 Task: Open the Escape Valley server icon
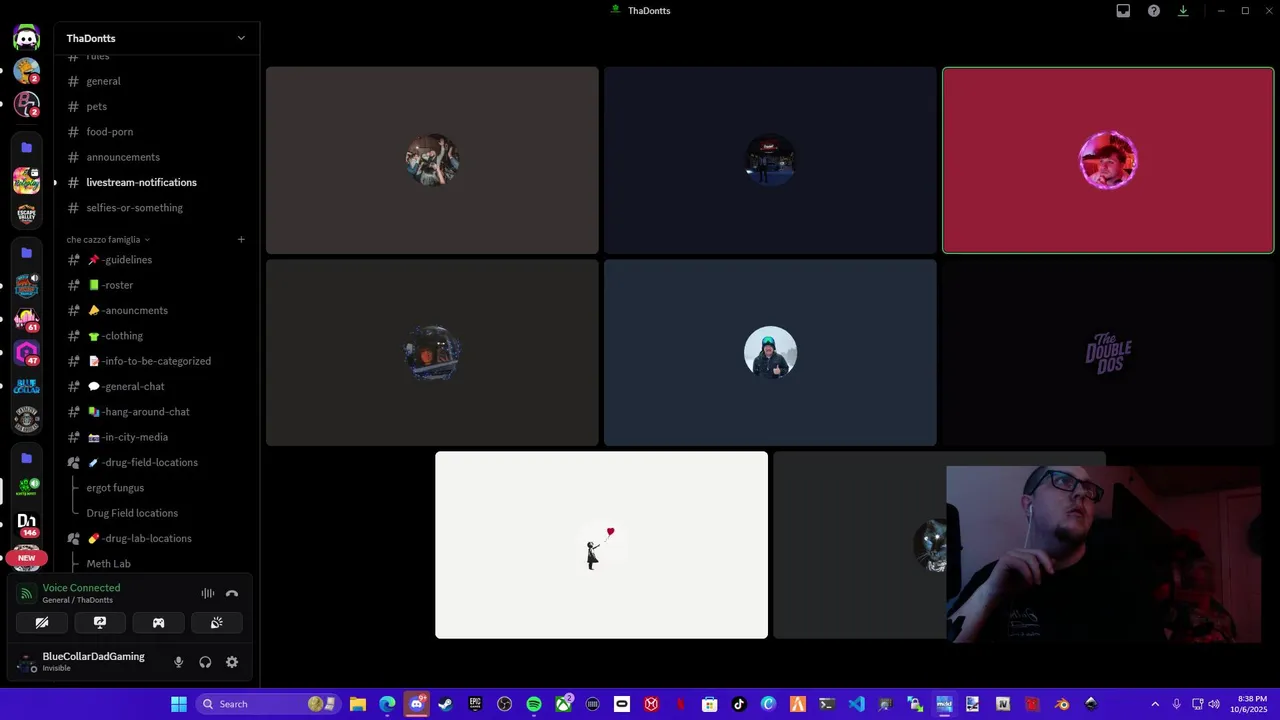27,214
